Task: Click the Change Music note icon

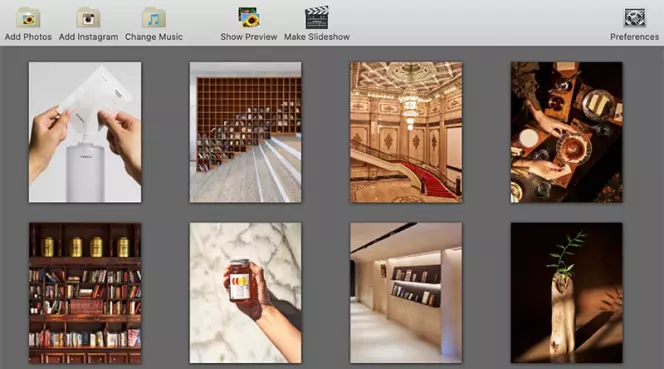Action: [154, 18]
